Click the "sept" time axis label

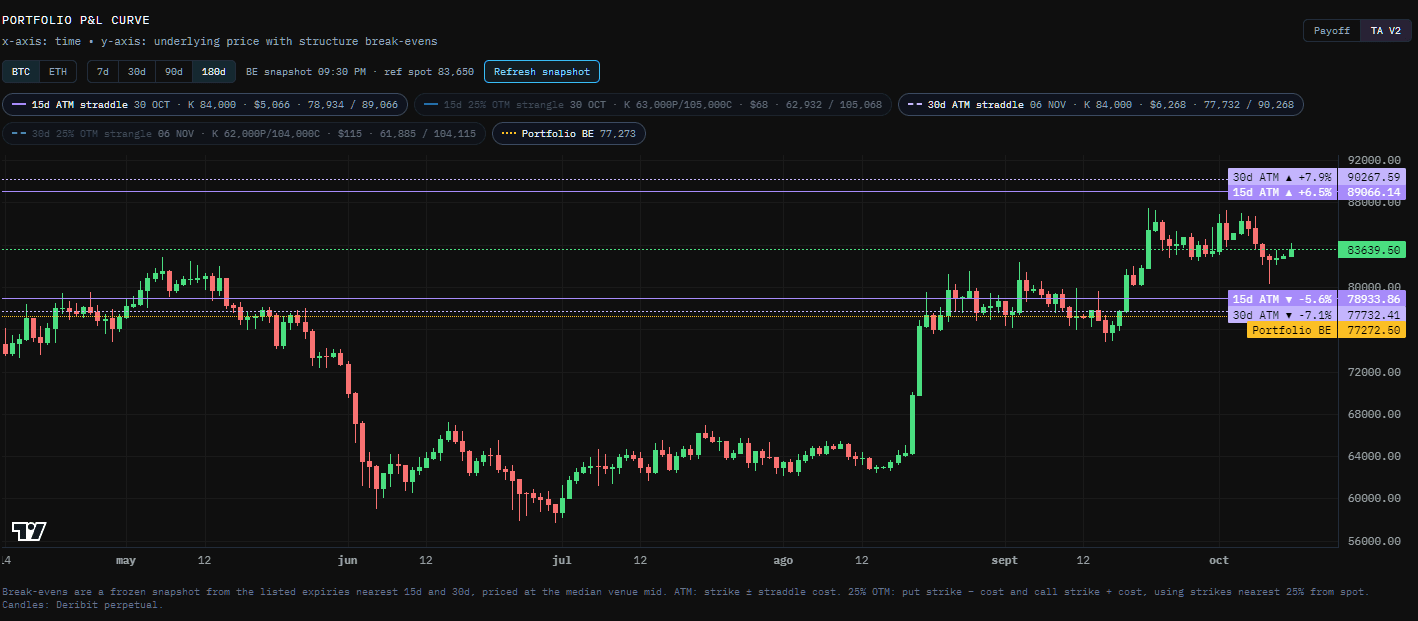point(1004,560)
